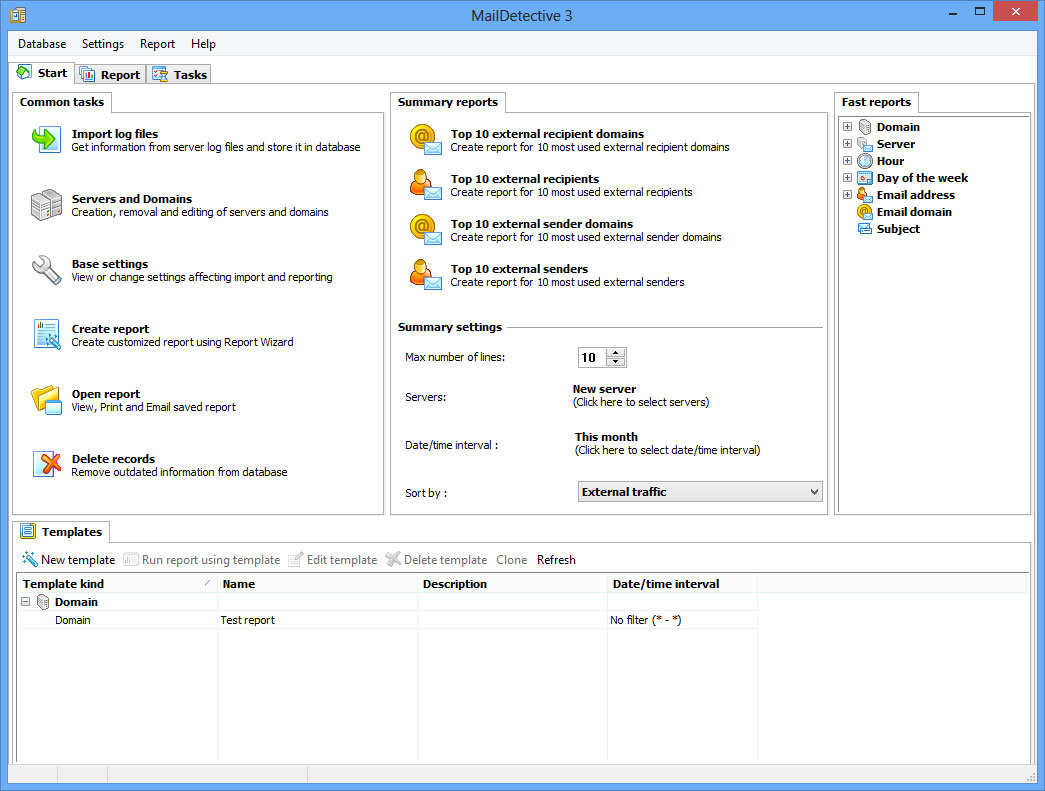
Task: Expand the Email address node in Fast reports
Action: click(x=847, y=195)
